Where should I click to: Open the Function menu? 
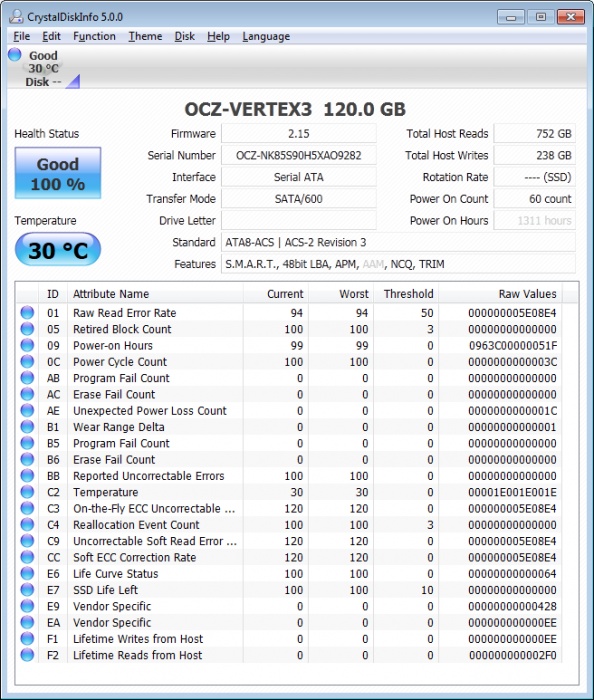pyautogui.click(x=94, y=37)
